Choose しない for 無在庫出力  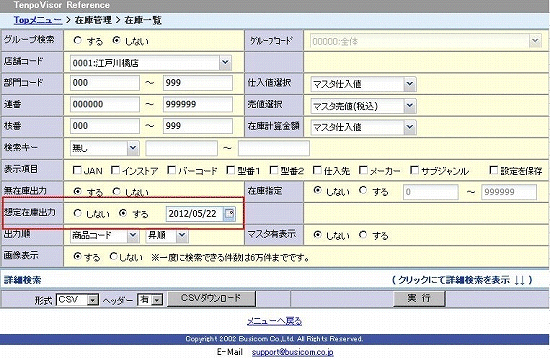[x=117, y=192]
